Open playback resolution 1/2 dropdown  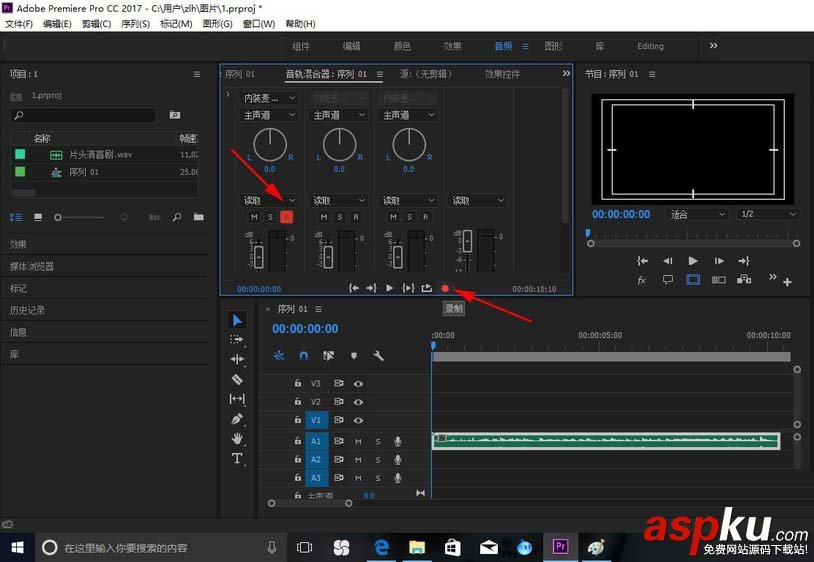click(x=767, y=214)
